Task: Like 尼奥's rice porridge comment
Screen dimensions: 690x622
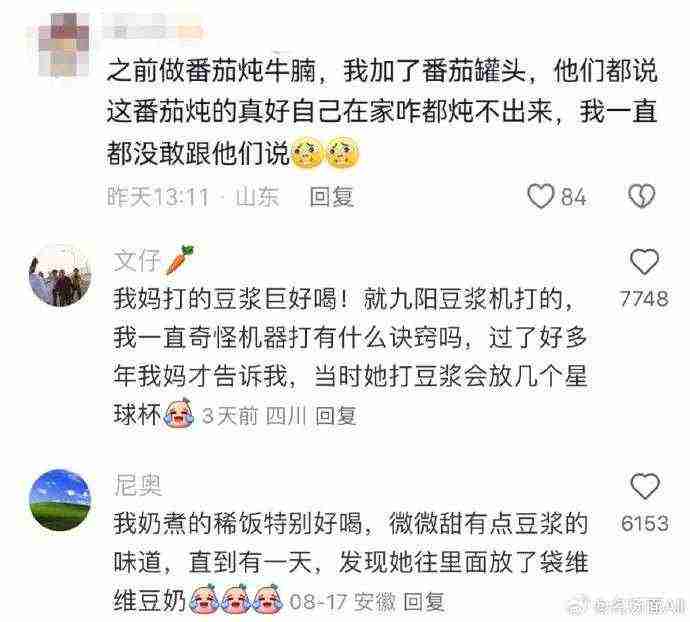Action: click(645, 486)
